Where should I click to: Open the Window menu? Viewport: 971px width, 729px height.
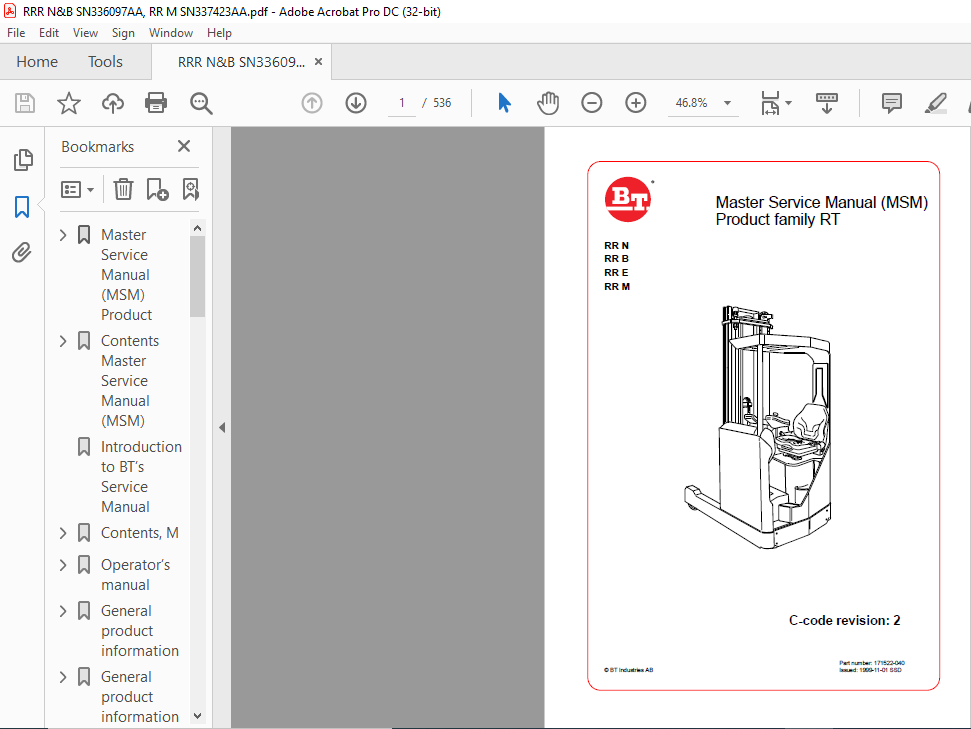[x=171, y=33]
